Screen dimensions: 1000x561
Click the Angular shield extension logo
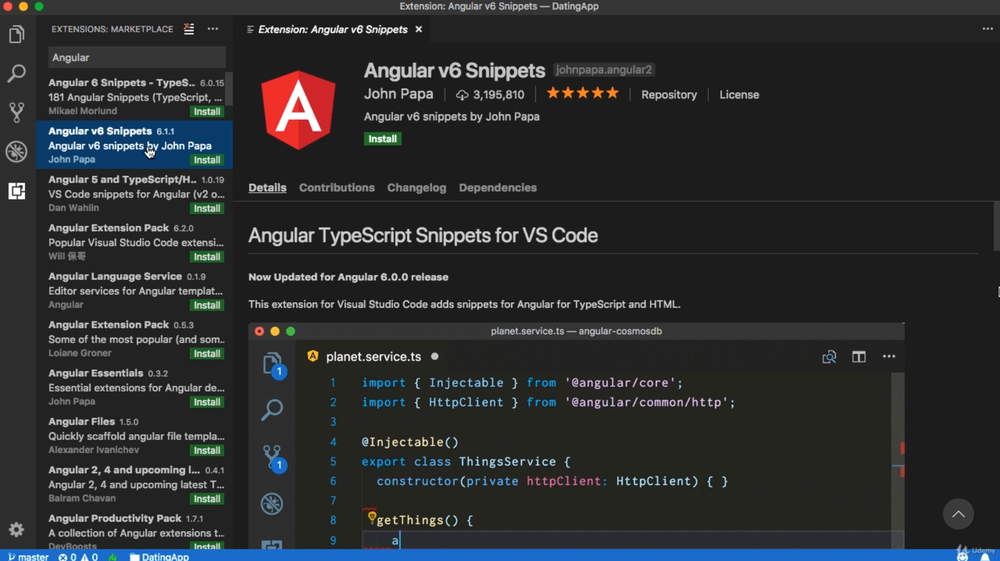[298, 110]
